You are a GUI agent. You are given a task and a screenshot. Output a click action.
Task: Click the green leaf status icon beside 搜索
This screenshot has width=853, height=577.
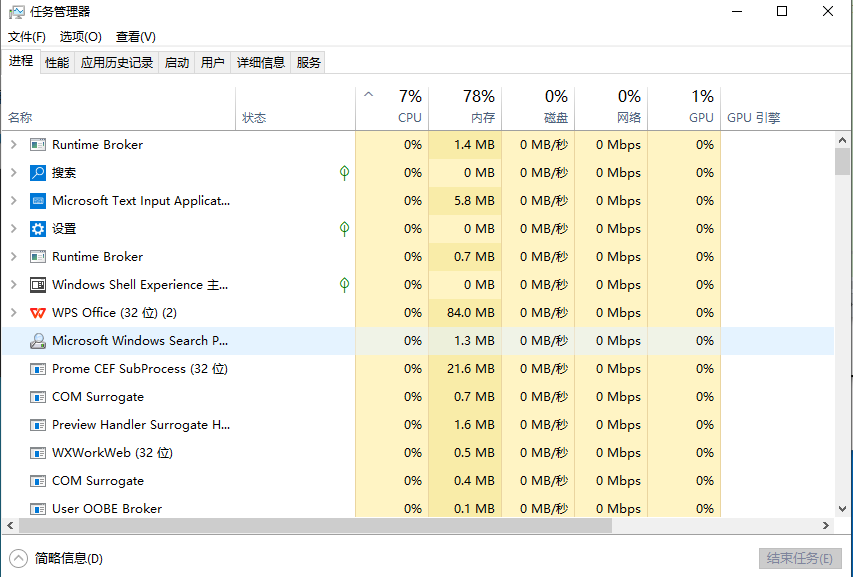coord(344,173)
